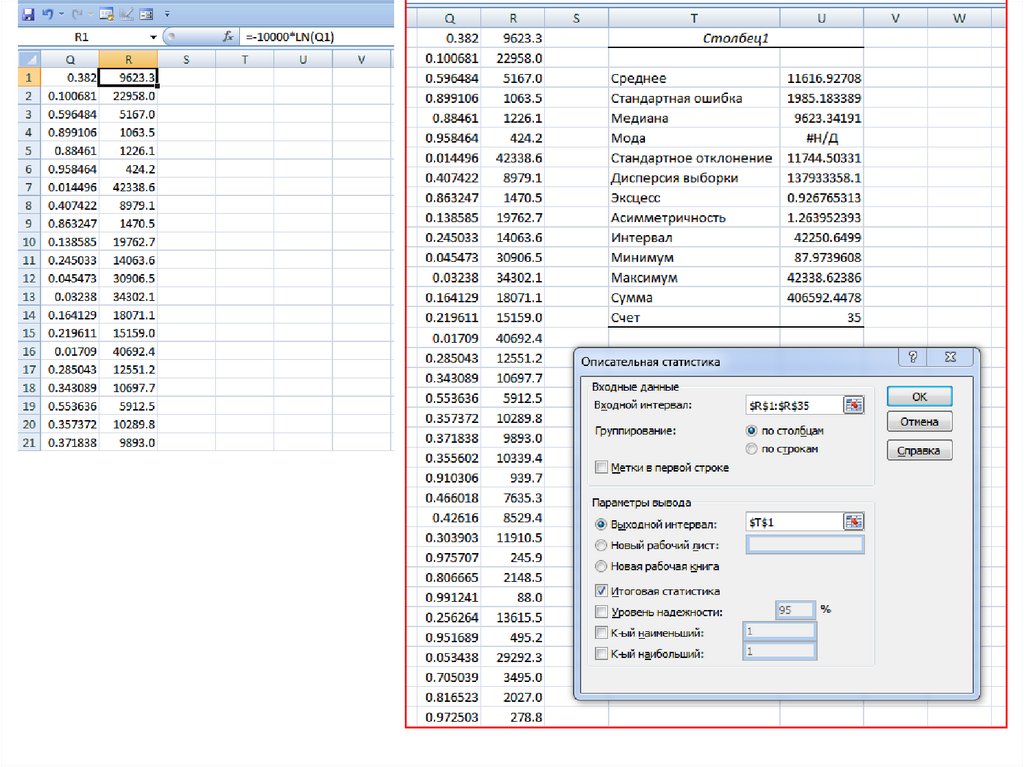Expand Customize Quick Access Toolbar dropdown
This screenshot has width=1024, height=767.
pos(166,14)
